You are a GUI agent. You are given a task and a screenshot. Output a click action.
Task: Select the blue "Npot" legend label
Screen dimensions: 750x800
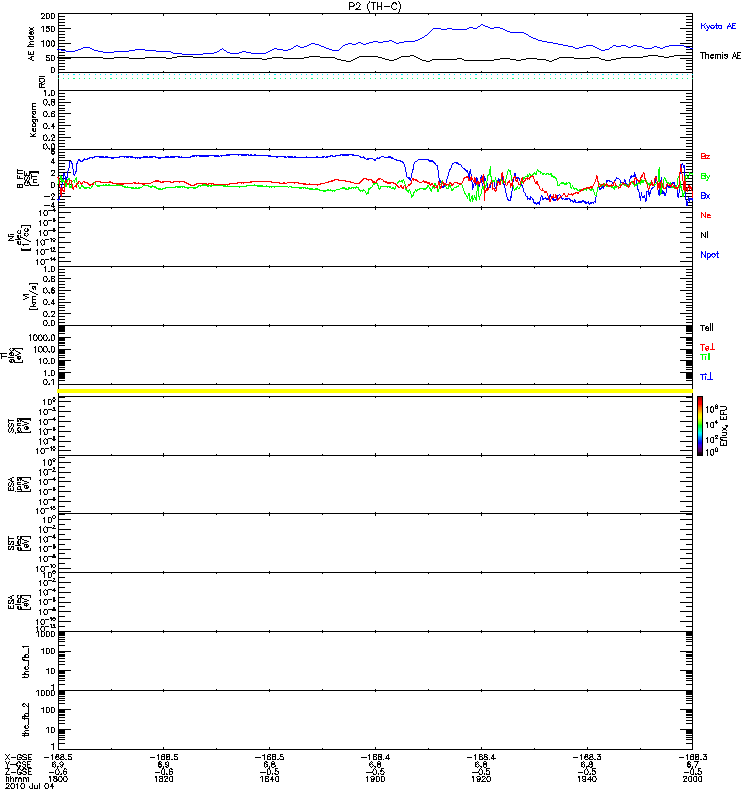(x=710, y=255)
